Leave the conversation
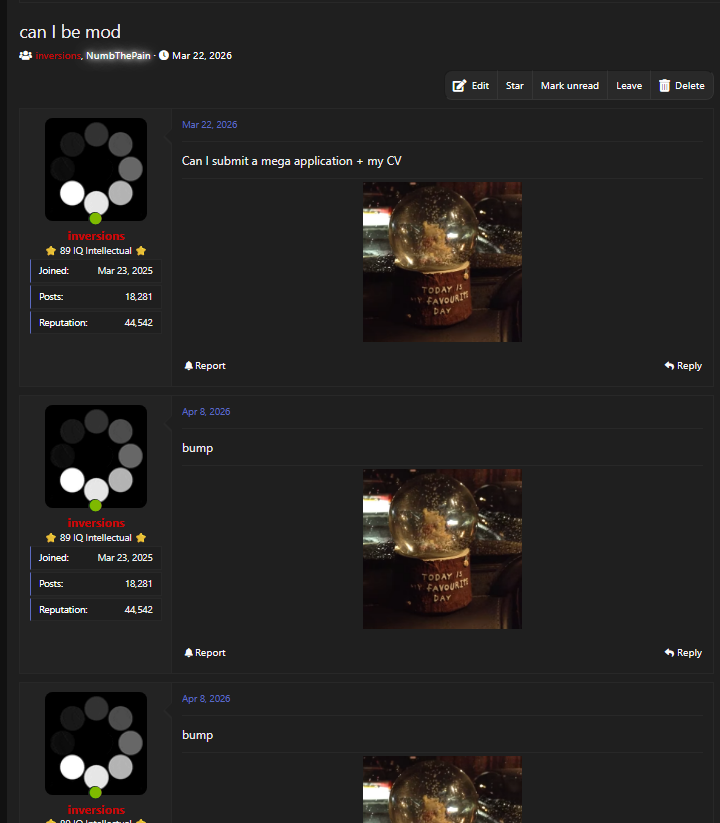This screenshot has width=720, height=823. point(629,86)
